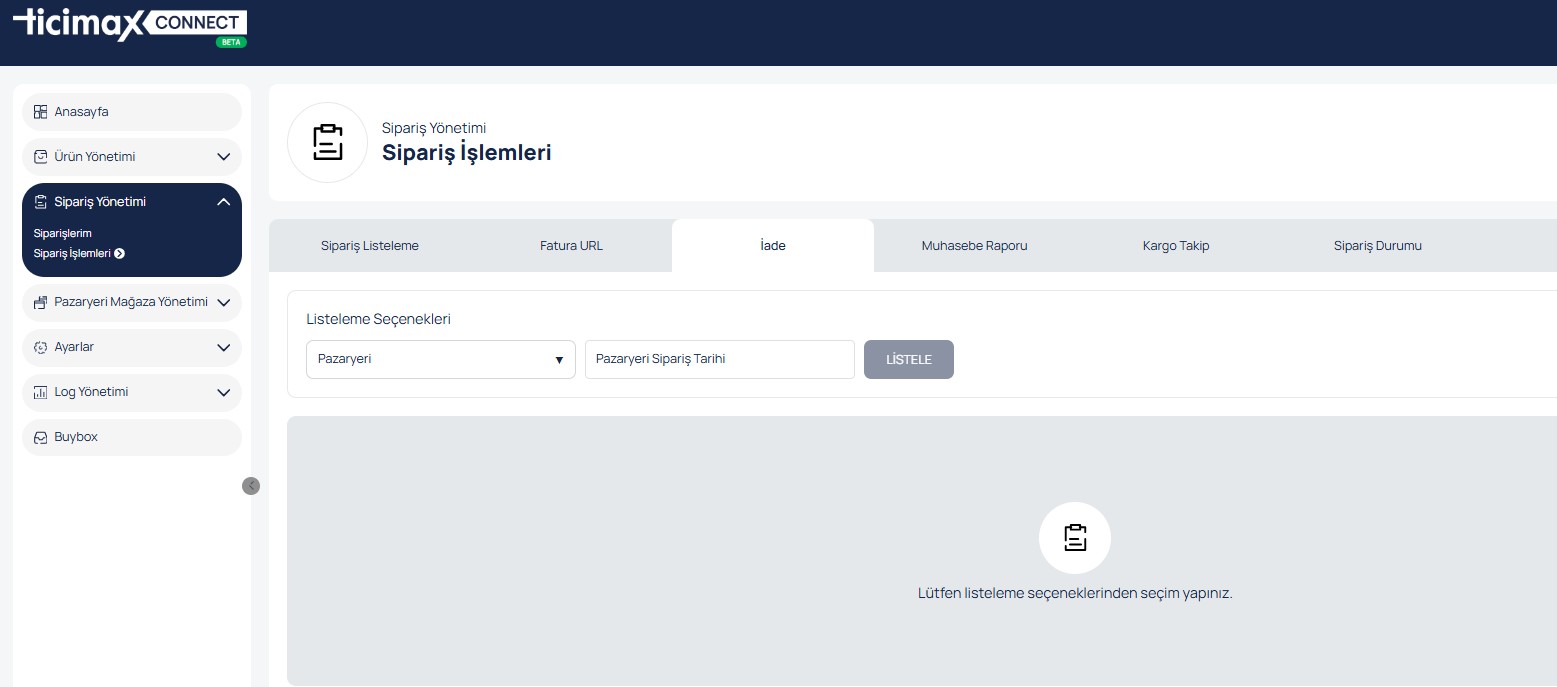Viewport: 1557px width, 687px height.
Task: Expand the Ürün Yönetimi chevron
Action: point(224,157)
